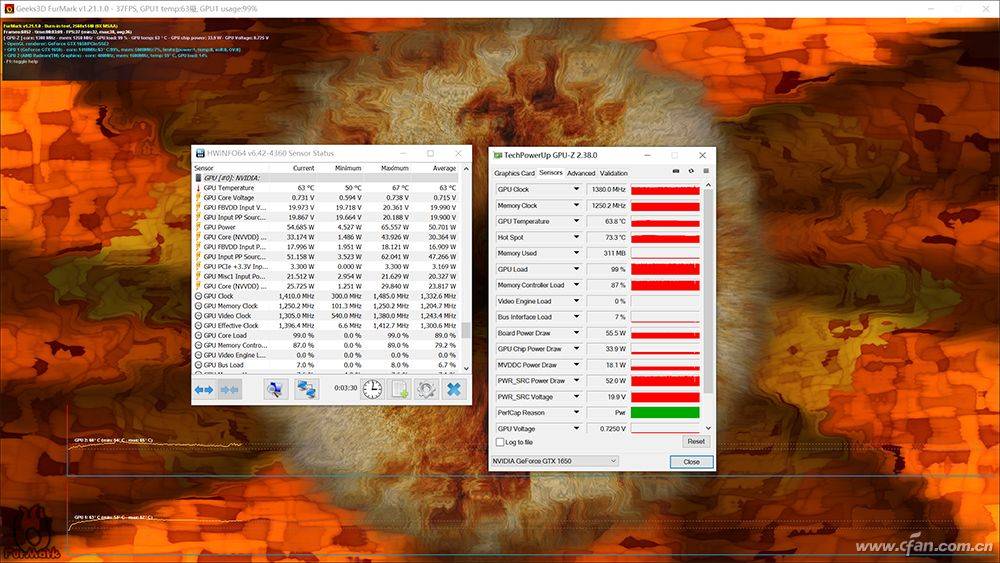This screenshot has height=563, width=1000.
Task: Open the gear settings icon in HWiNFO
Action: [x=427, y=390]
